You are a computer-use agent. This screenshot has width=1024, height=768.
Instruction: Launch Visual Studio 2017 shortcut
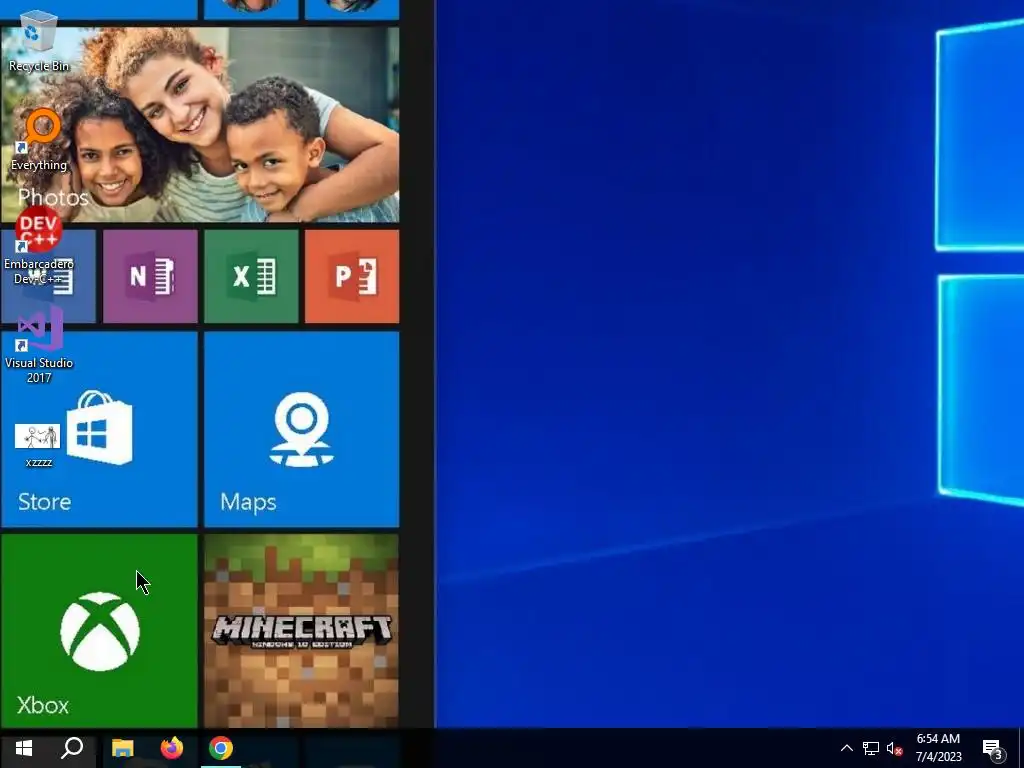39,344
